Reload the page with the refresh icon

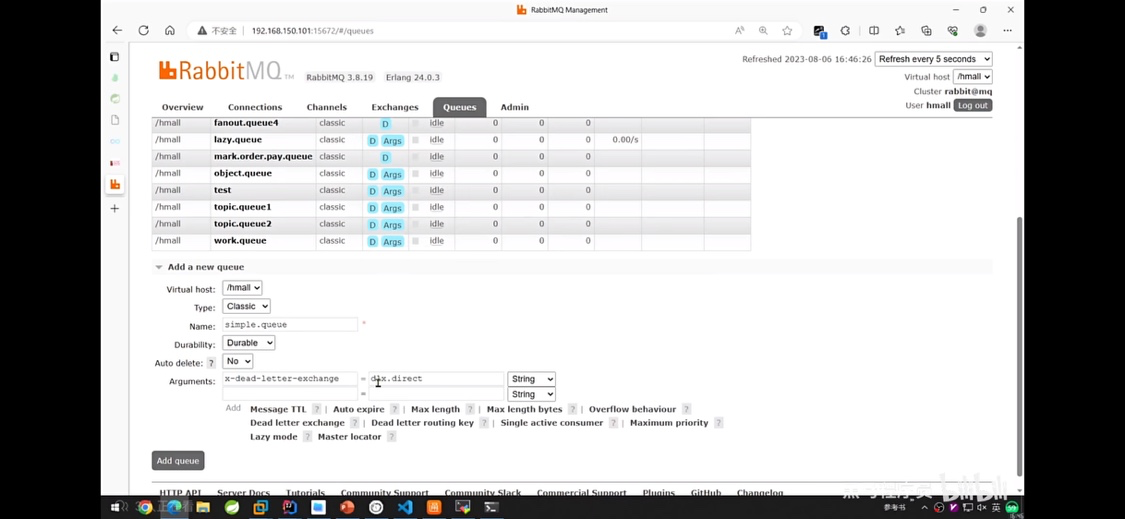(x=143, y=31)
